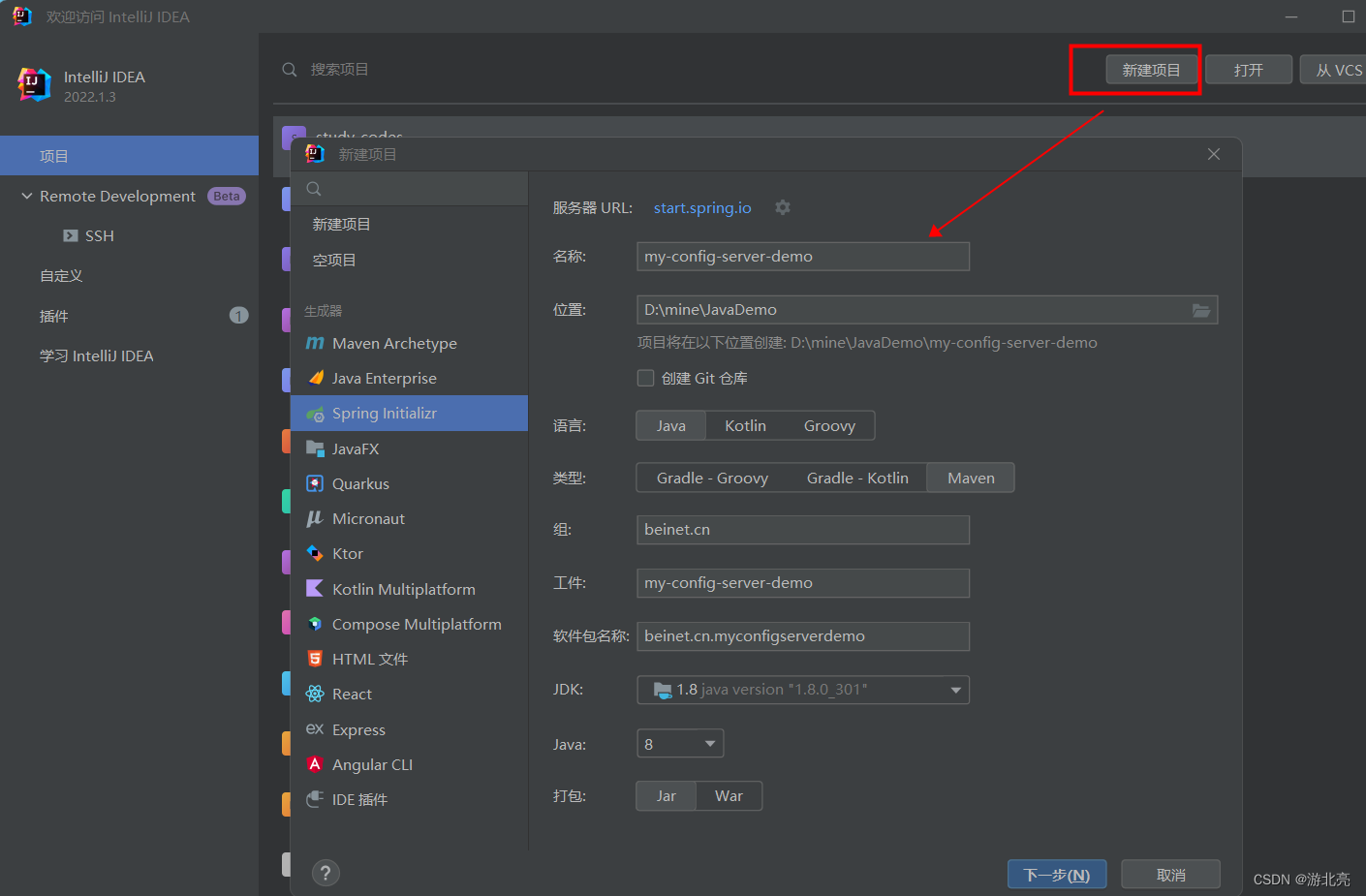Click 取消 button
The image size is (1366, 896).
[1170, 875]
